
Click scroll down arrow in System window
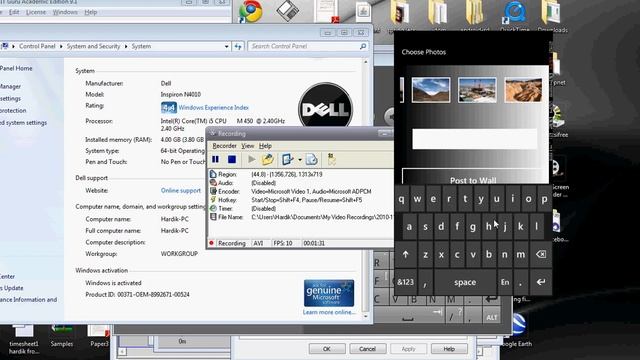365,316
